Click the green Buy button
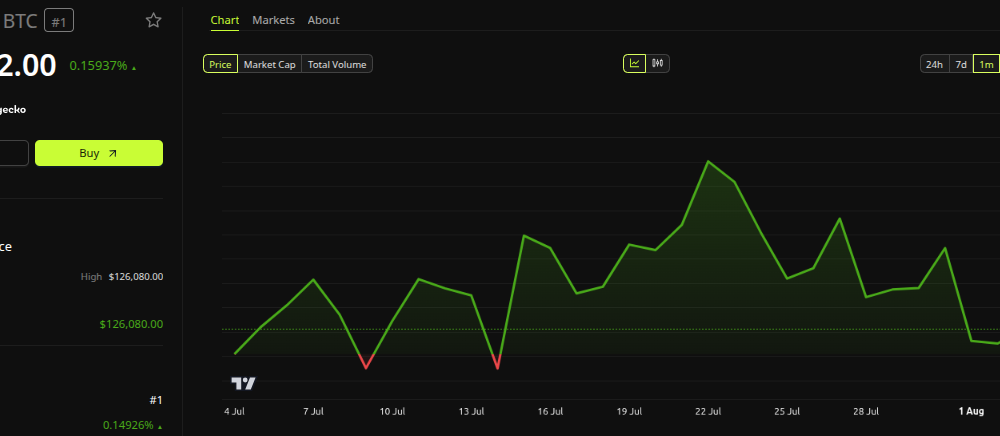 click(99, 153)
